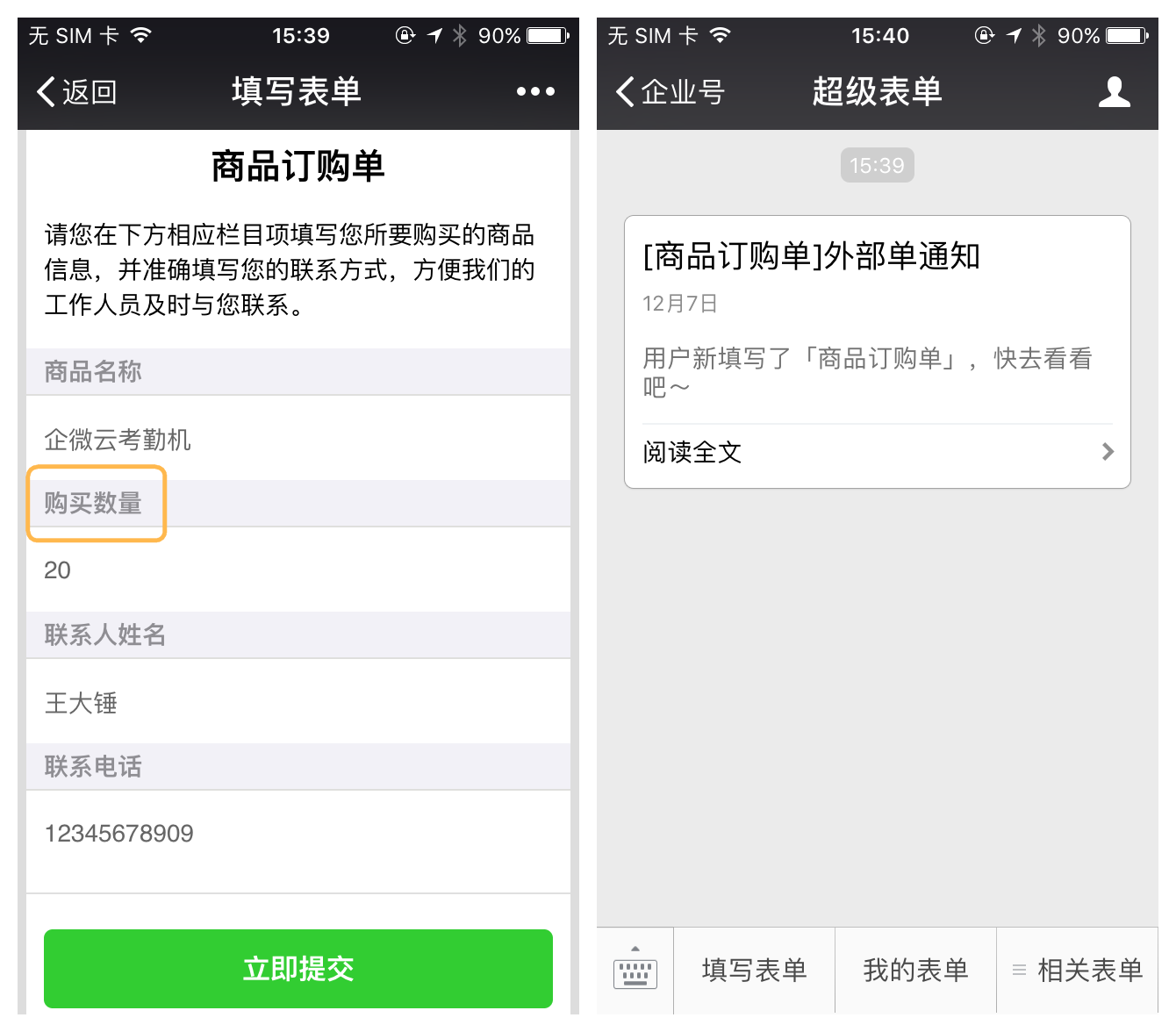Open the three-dot more options menu
1176x1032 pixels.
[535, 91]
